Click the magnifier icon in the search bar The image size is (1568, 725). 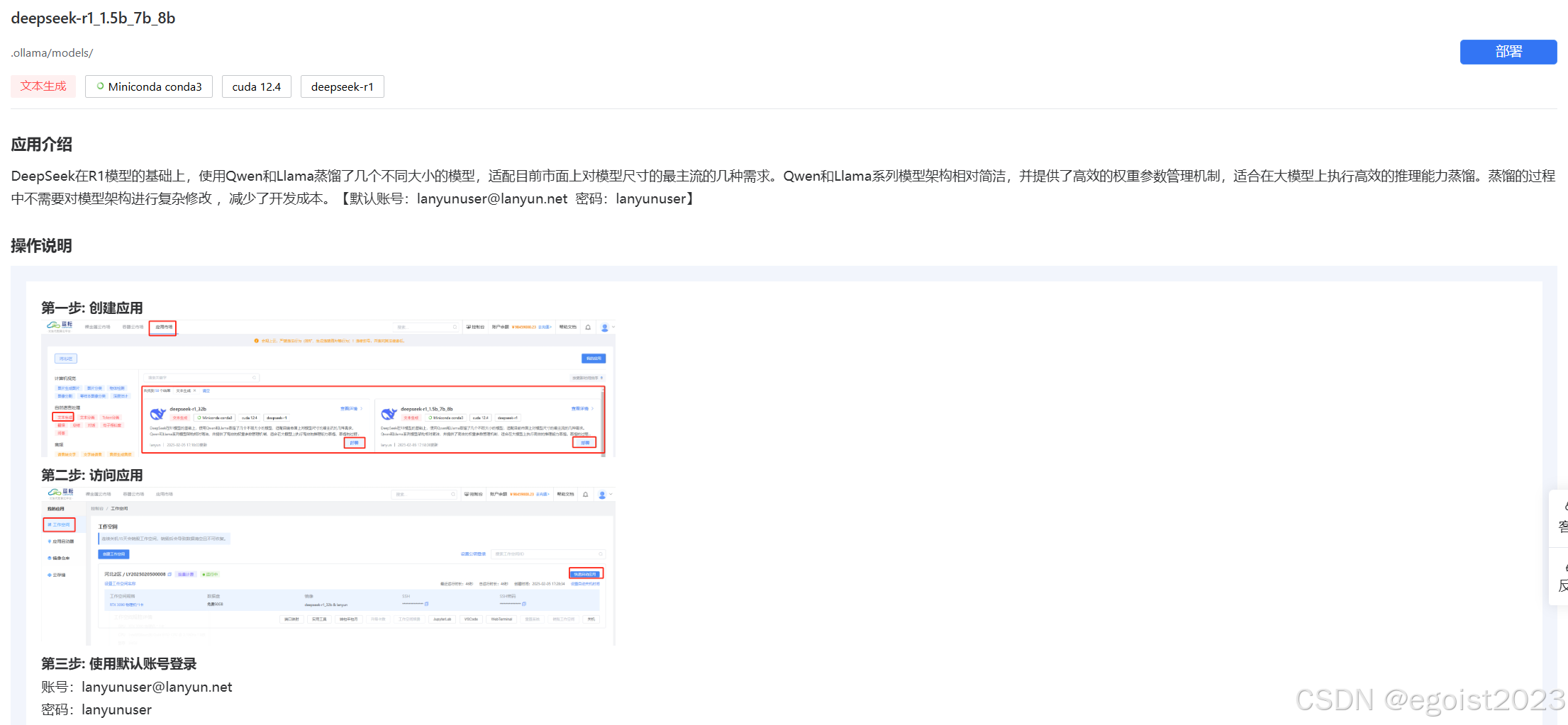[455, 327]
